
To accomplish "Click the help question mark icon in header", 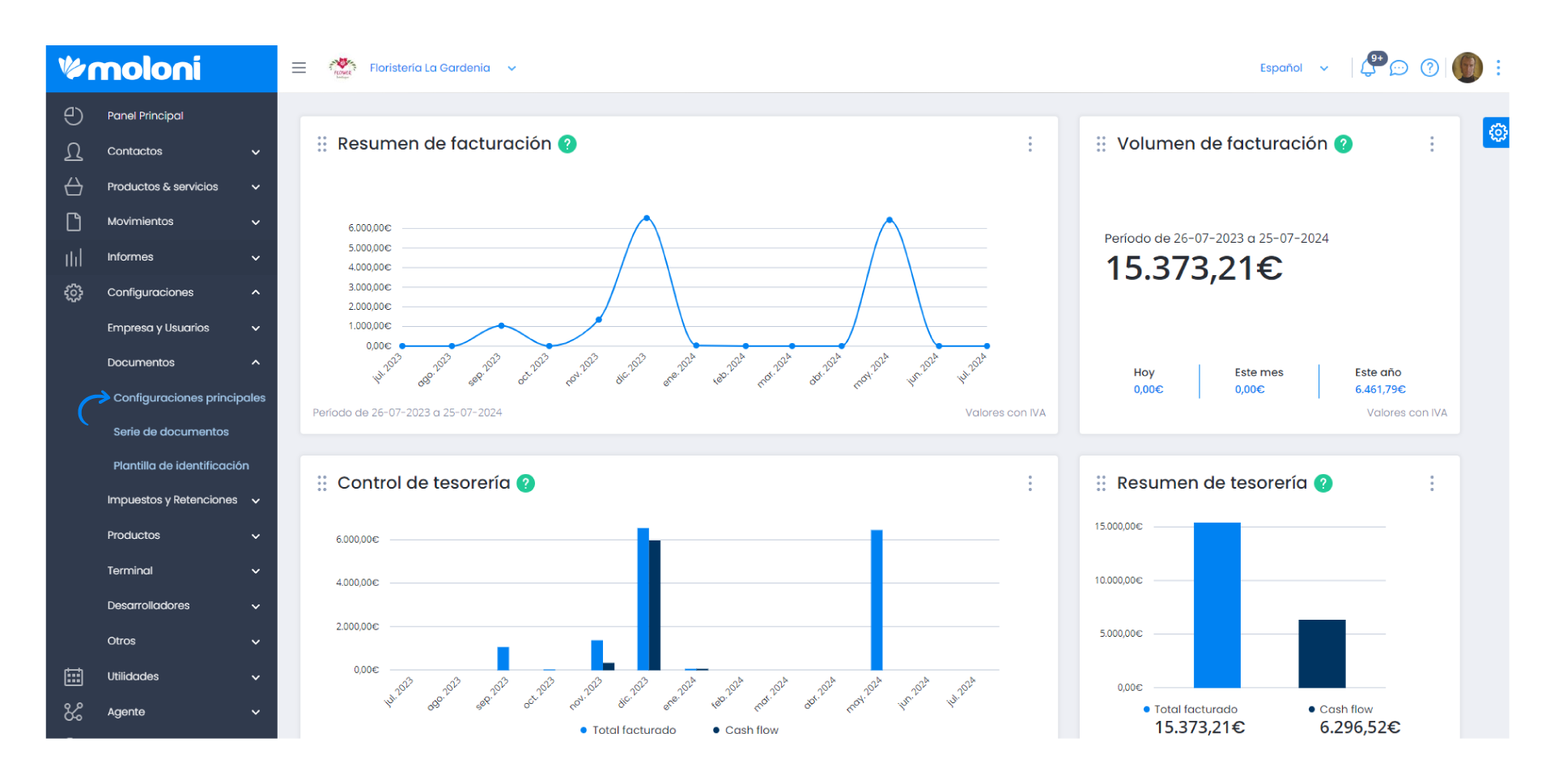I will (1430, 68).
